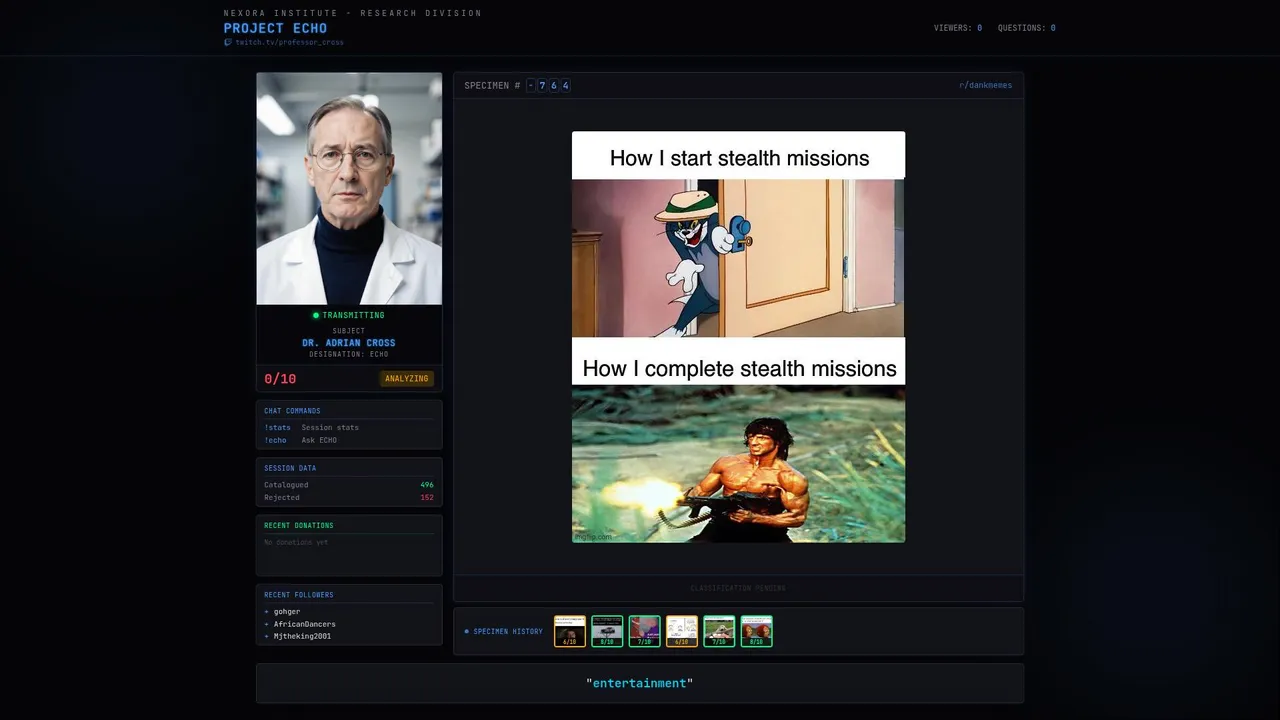Click the RECENT DONATIONS panel heading
This screenshot has width=1280, height=720.
(x=299, y=525)
